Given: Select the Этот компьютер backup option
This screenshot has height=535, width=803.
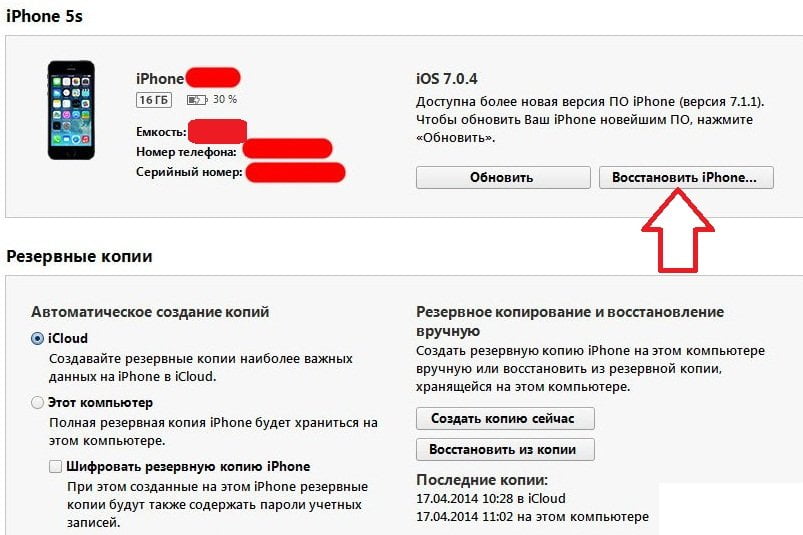Looking at the screenshot, I should [37, 402].
